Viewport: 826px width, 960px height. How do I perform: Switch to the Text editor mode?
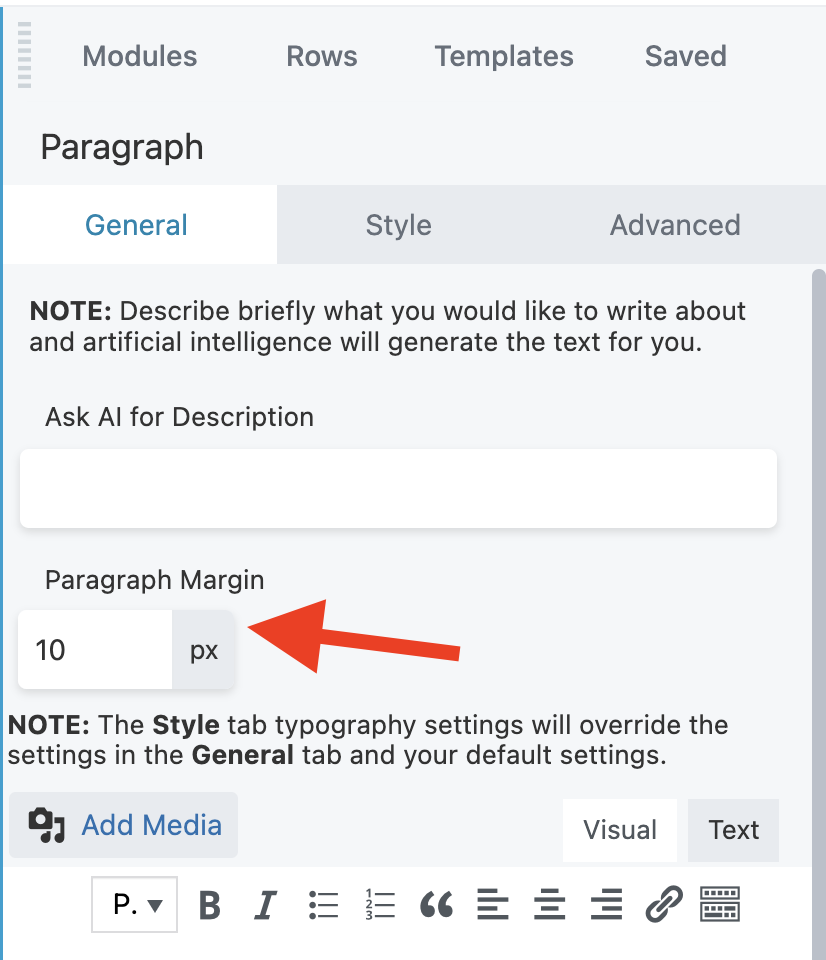[733, 830]
